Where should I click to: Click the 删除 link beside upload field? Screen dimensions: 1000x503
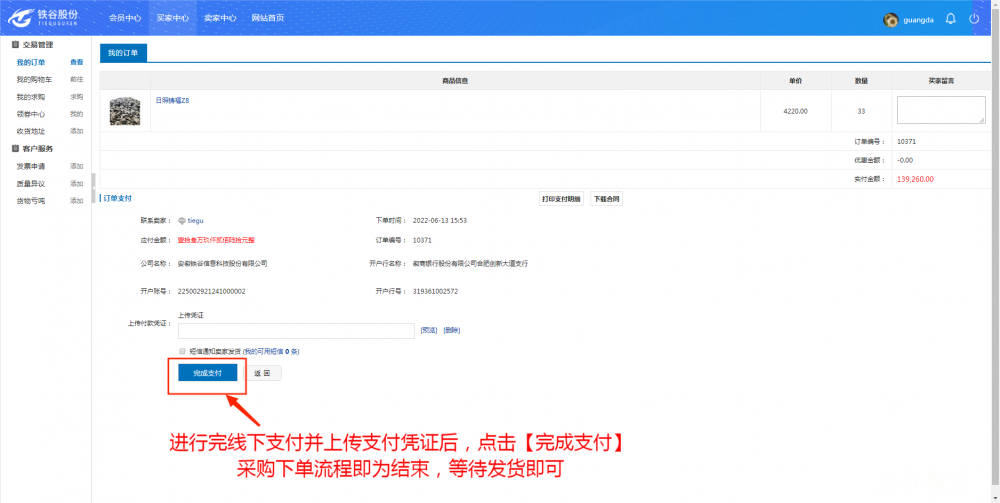(452, 330)
